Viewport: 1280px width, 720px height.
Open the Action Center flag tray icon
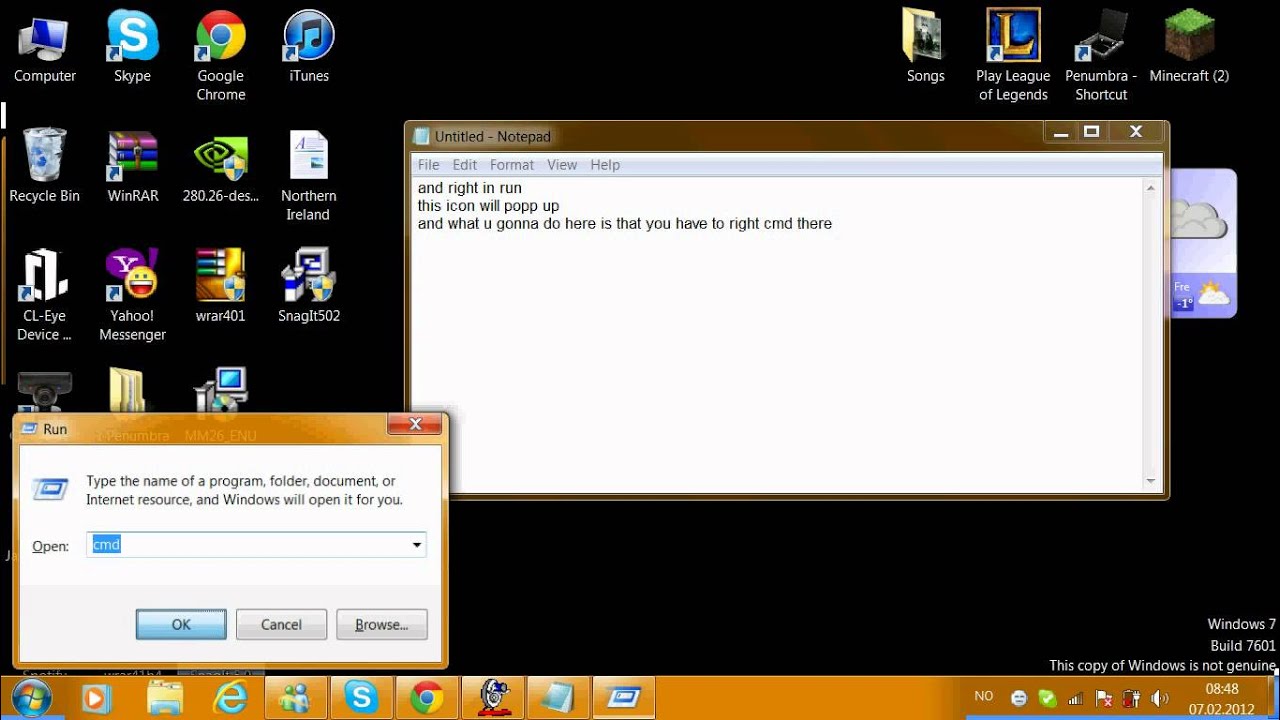click(x=1104, y=698)
